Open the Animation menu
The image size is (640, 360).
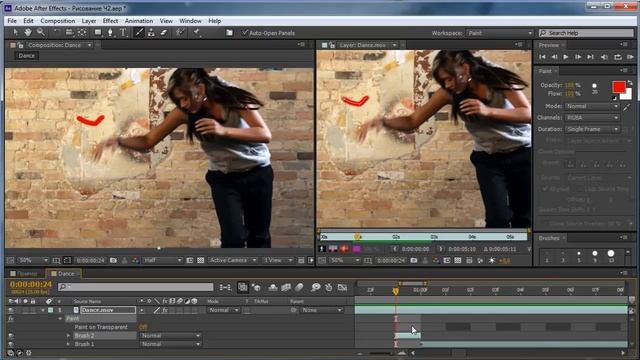[x=139, y=21]
